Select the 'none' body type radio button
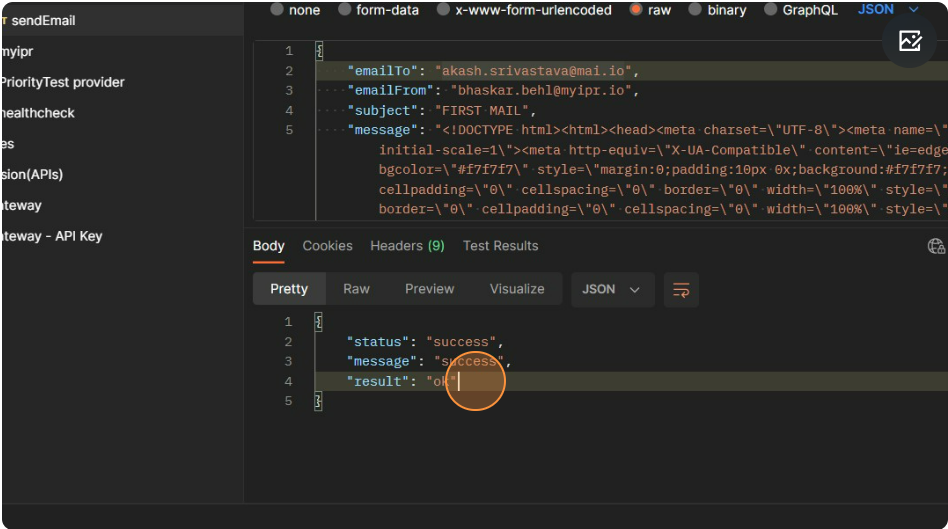The image size is (948, 529). pyautogui.click(x=277, y=10)
